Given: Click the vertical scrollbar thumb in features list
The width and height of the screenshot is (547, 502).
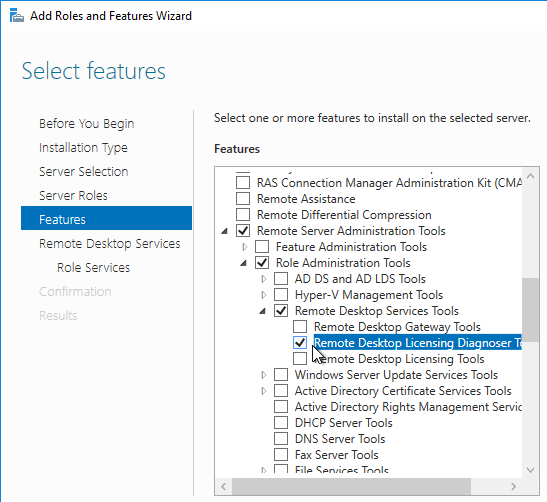Looking at the screenshot, I should 530,310.
